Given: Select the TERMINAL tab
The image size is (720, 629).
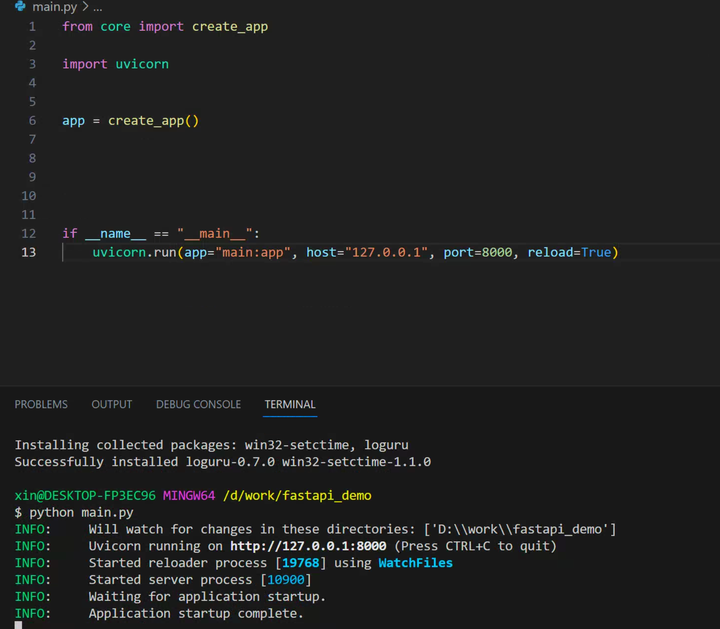Looking at the screenshot, I should [290, 404].
